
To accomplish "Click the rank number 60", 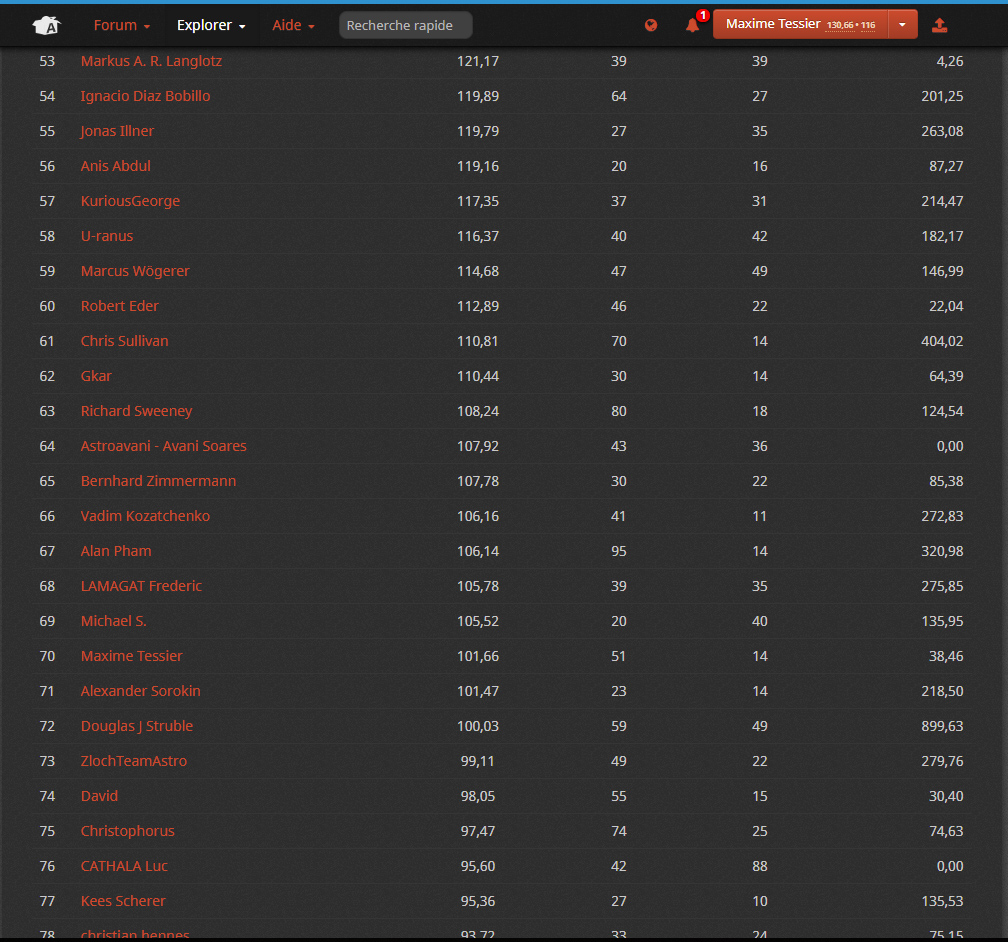I will [x=47, y=306].
